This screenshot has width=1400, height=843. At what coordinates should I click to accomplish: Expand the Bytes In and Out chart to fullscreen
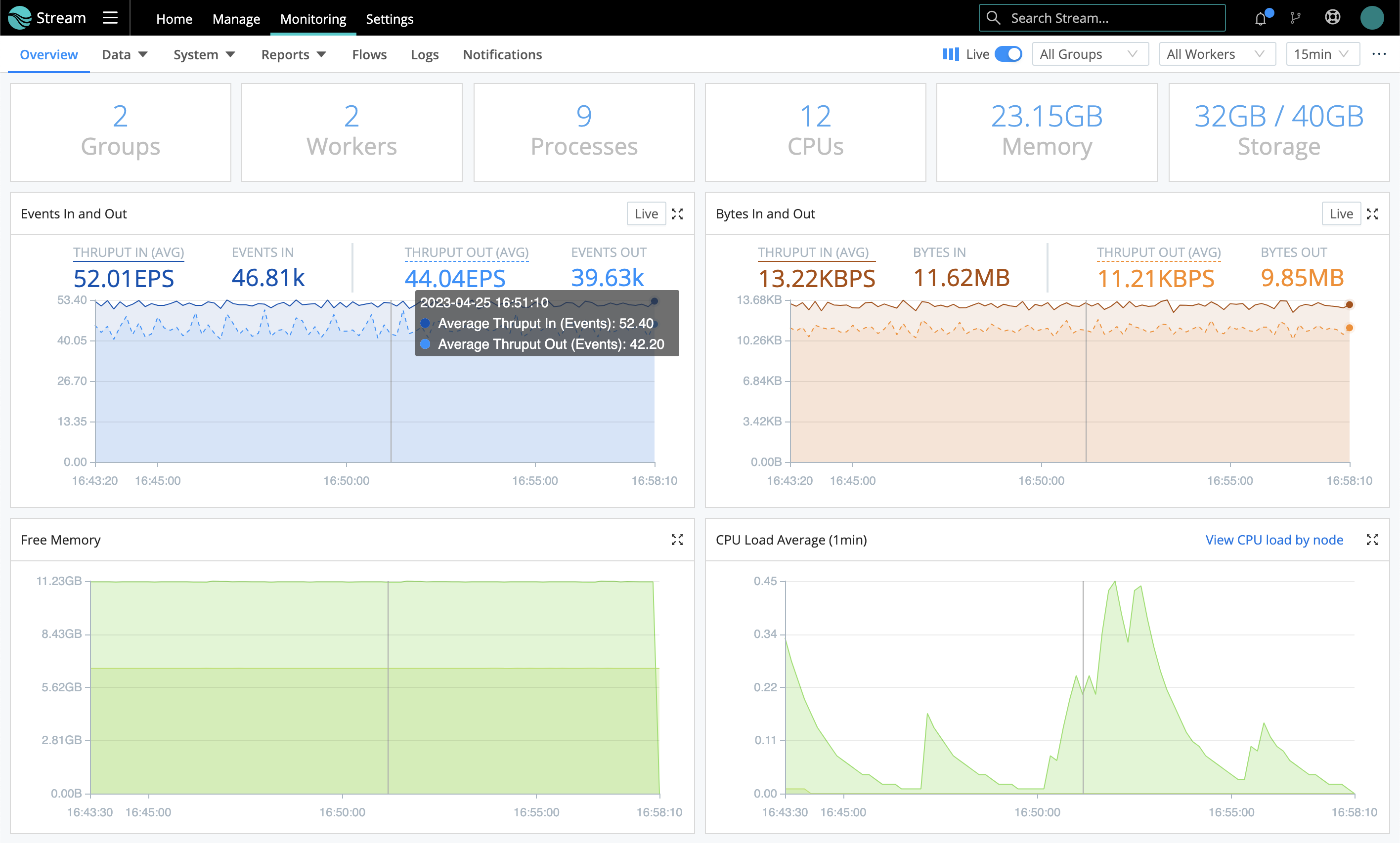coord(1373,213)
